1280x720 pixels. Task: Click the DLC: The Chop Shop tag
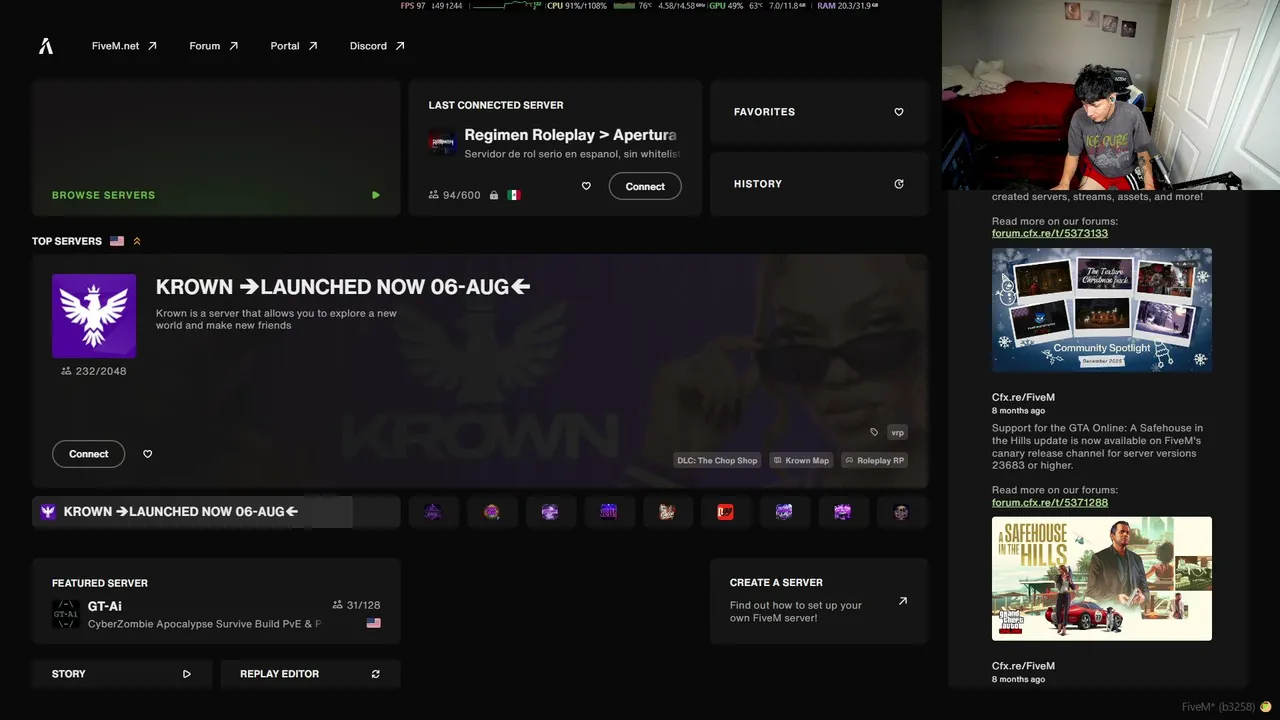click(x=718, y=461)
